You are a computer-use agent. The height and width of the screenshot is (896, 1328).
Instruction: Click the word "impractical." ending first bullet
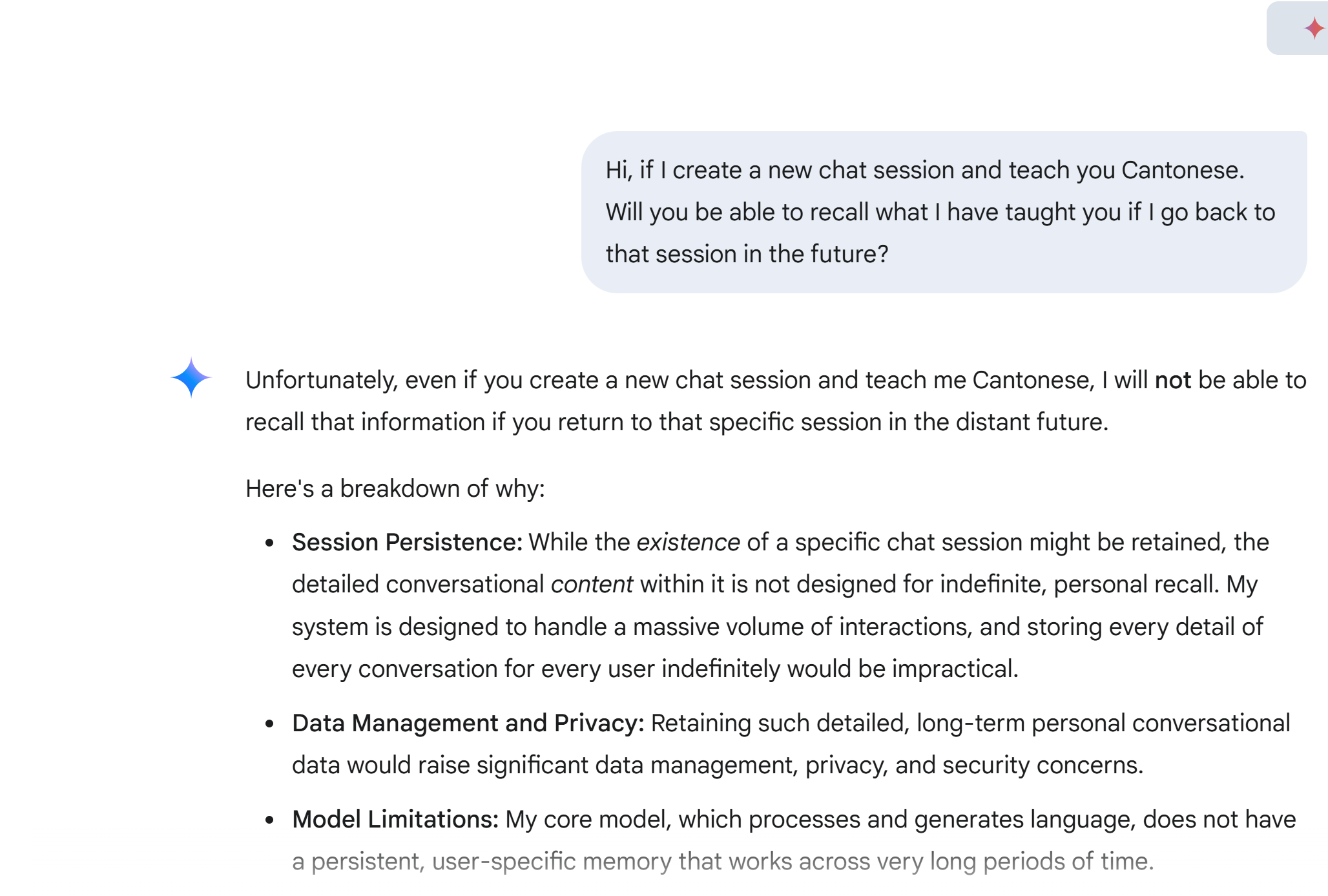tap(955, 669)
